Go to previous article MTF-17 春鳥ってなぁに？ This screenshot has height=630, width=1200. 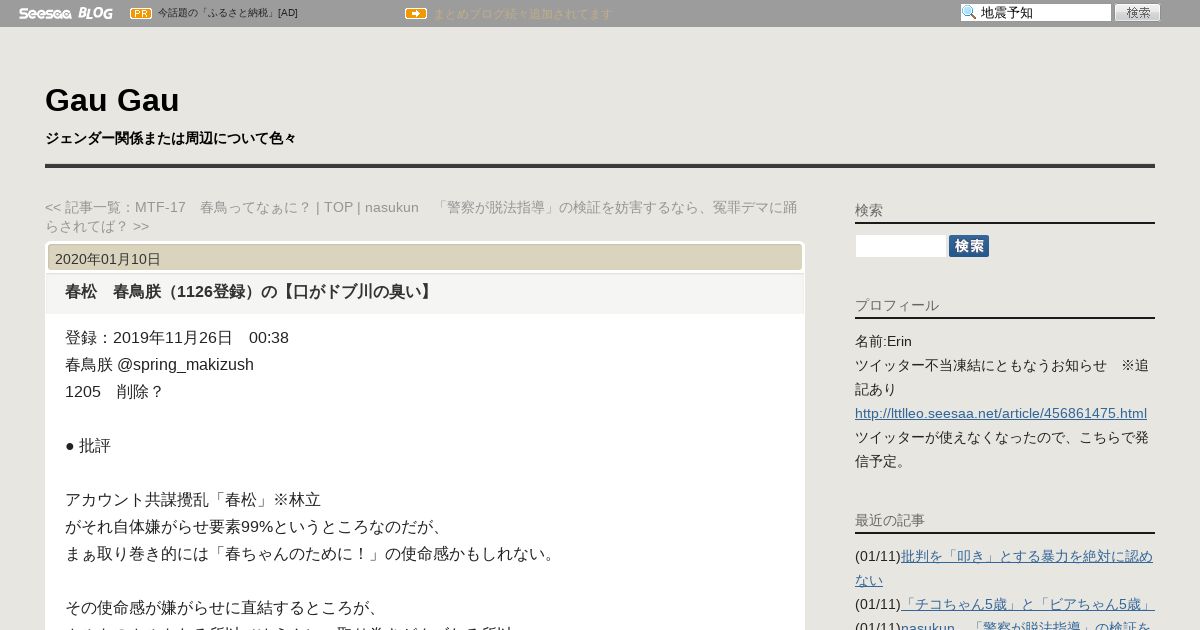[x=178, y=207]
